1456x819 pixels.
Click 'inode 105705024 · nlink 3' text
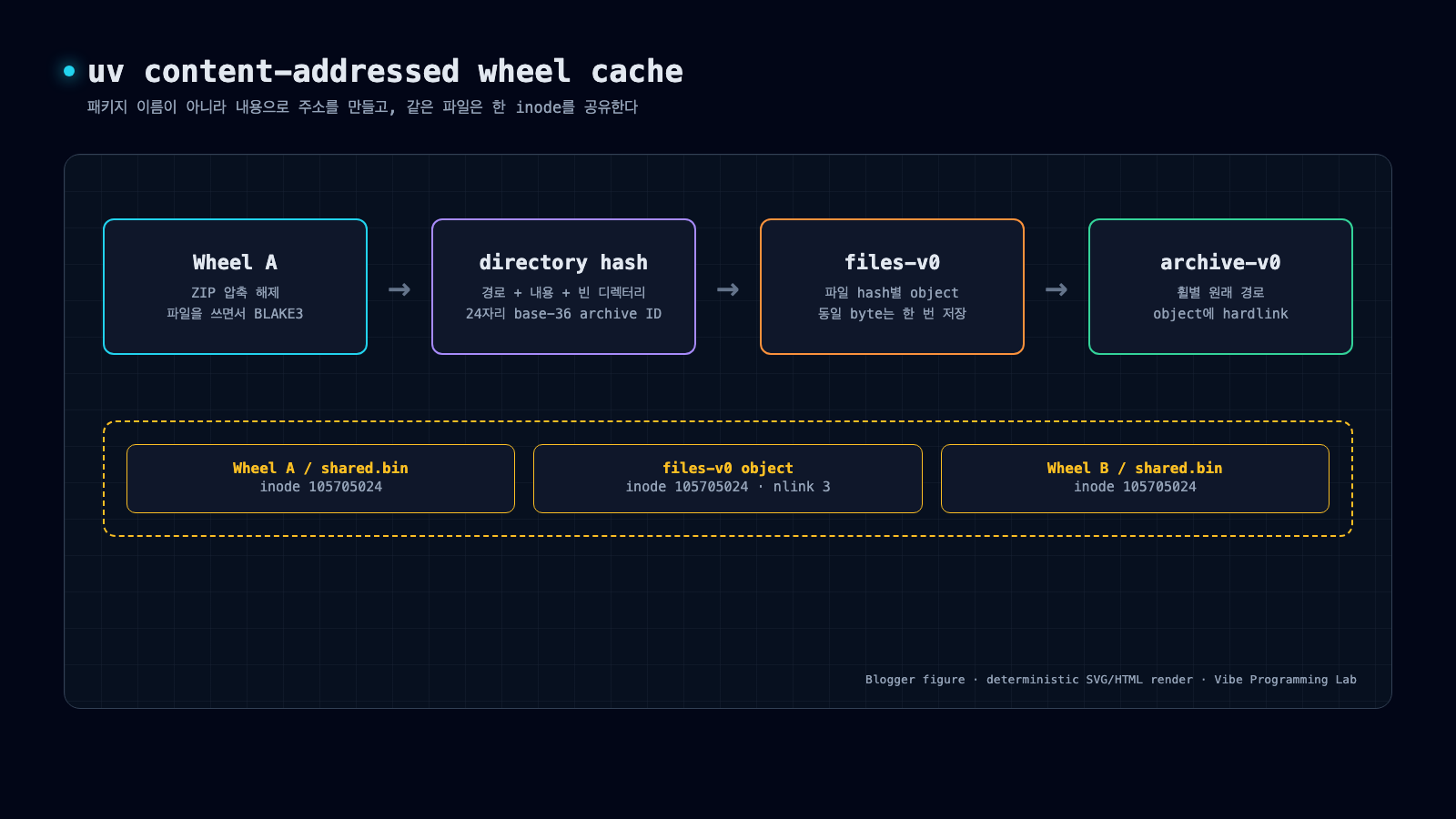[x=728, y=487]
